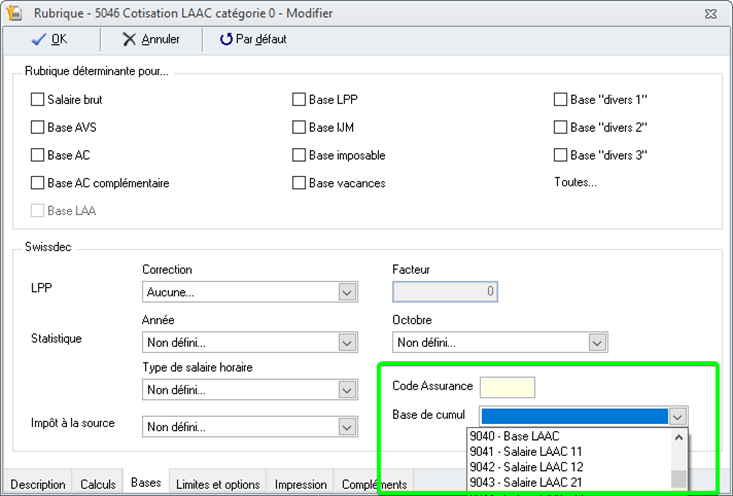Switch to the Calculs tab
The image size is (733, 496).
click(x=97, y=484)
